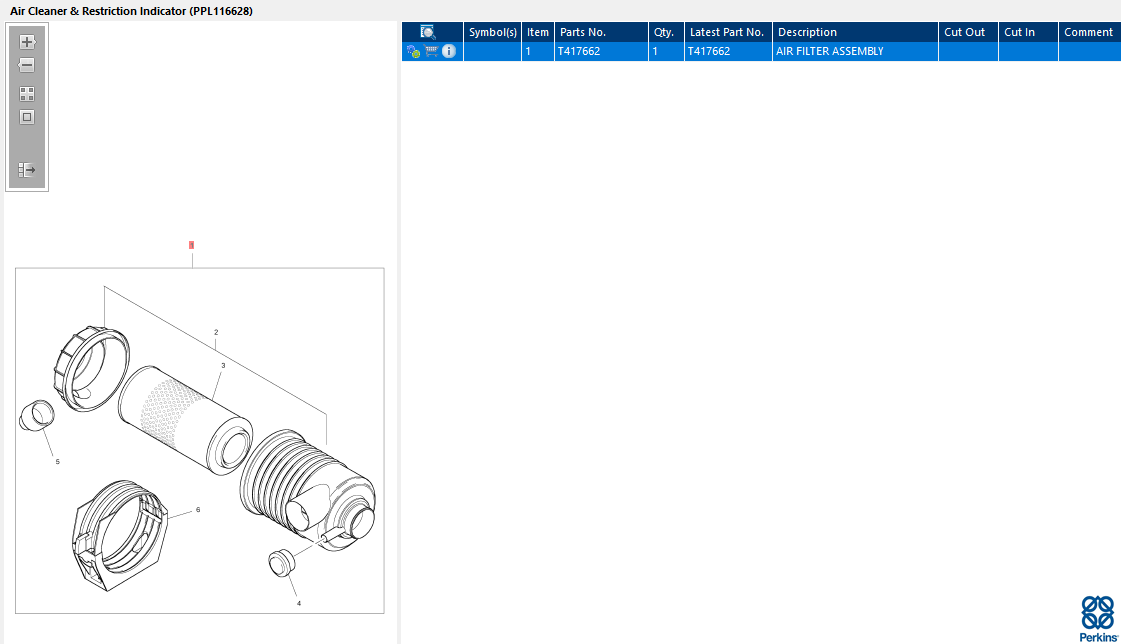Click the single-square fit view icon
This screenshot has height=644, width=1121.
(27, 117)
